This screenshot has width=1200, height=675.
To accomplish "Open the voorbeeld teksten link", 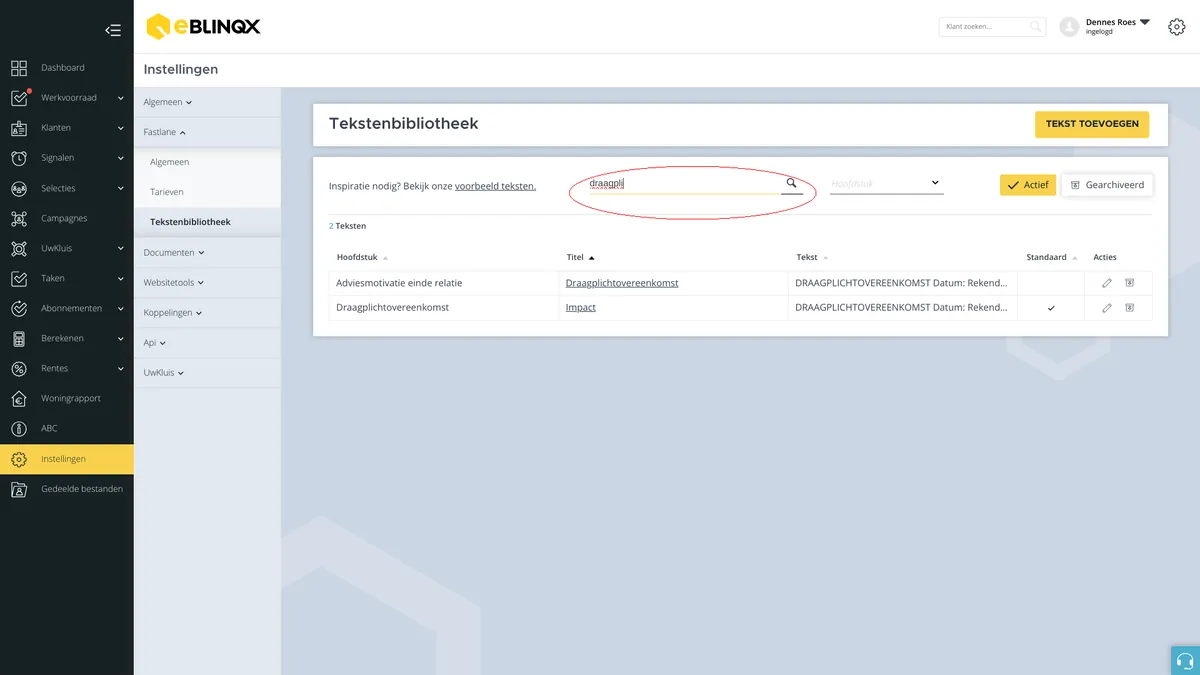I will point(495,186).
